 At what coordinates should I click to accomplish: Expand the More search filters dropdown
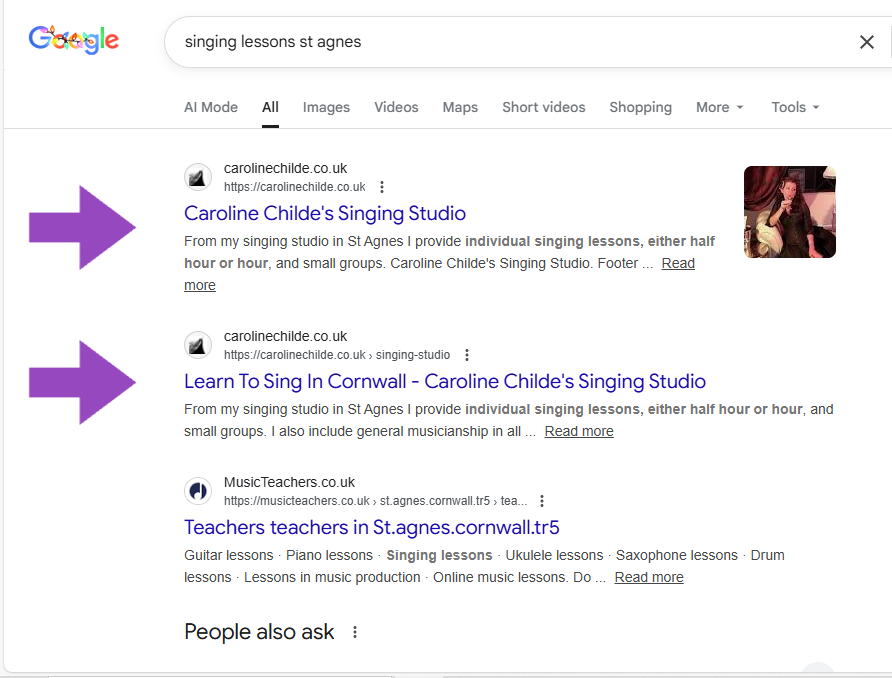point(719,107)
